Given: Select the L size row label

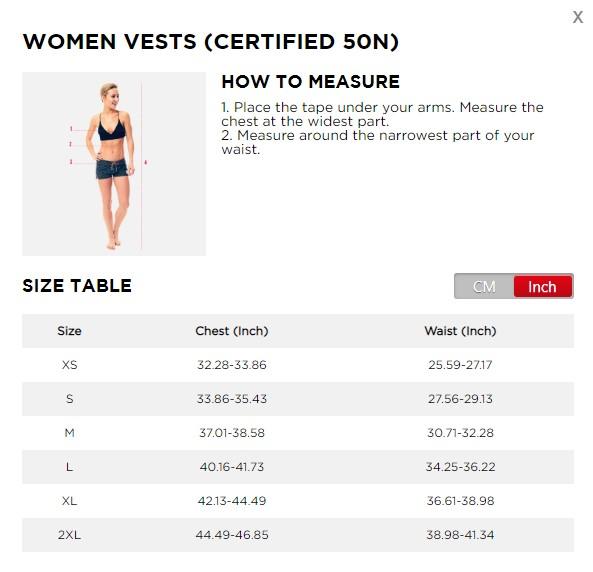Looking at the screenshot, I should click(69, 467).
